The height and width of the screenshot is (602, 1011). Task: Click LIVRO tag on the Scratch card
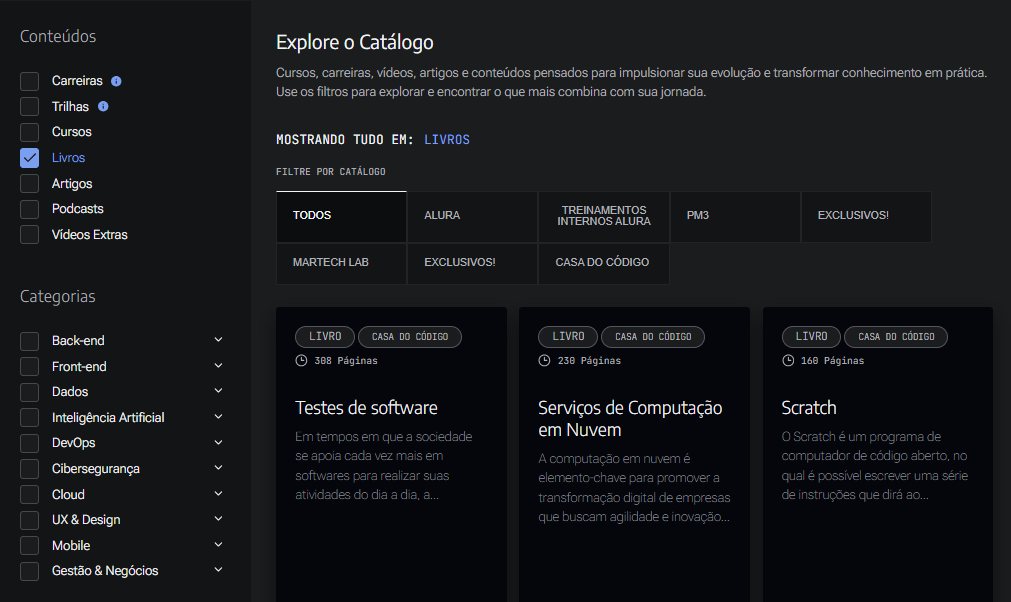811,336
